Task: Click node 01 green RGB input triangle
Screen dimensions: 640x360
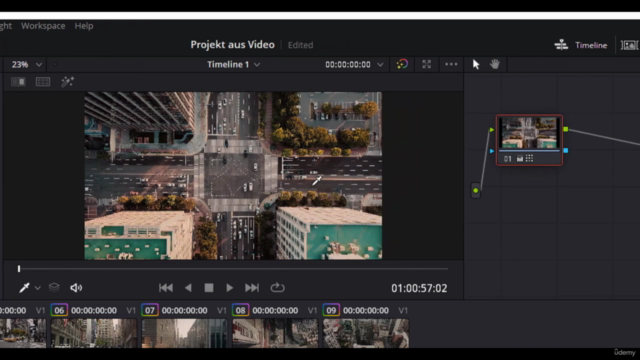Action: [x=492, y=130]
